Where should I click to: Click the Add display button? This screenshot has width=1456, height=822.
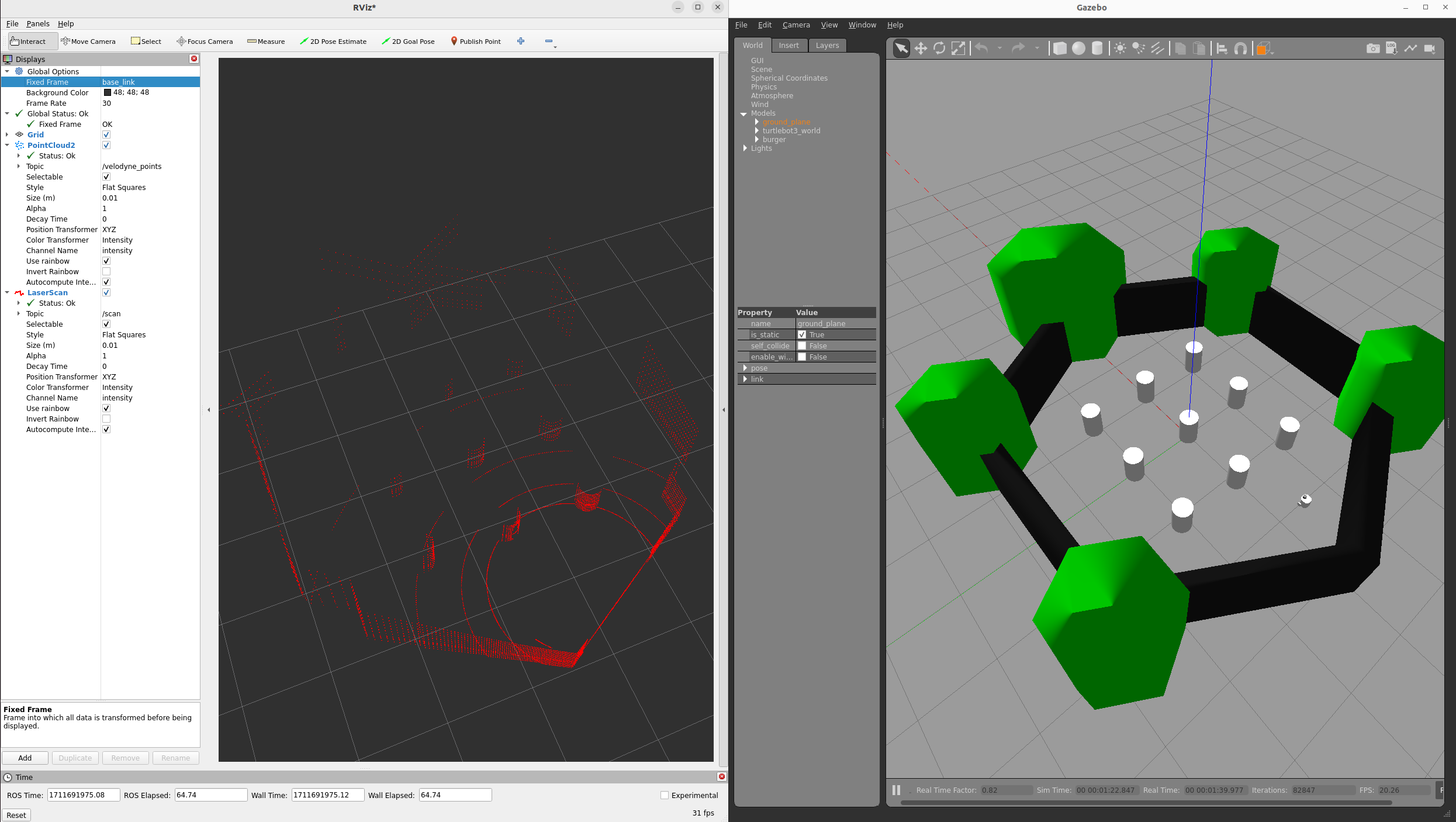(x=25, y=758)
